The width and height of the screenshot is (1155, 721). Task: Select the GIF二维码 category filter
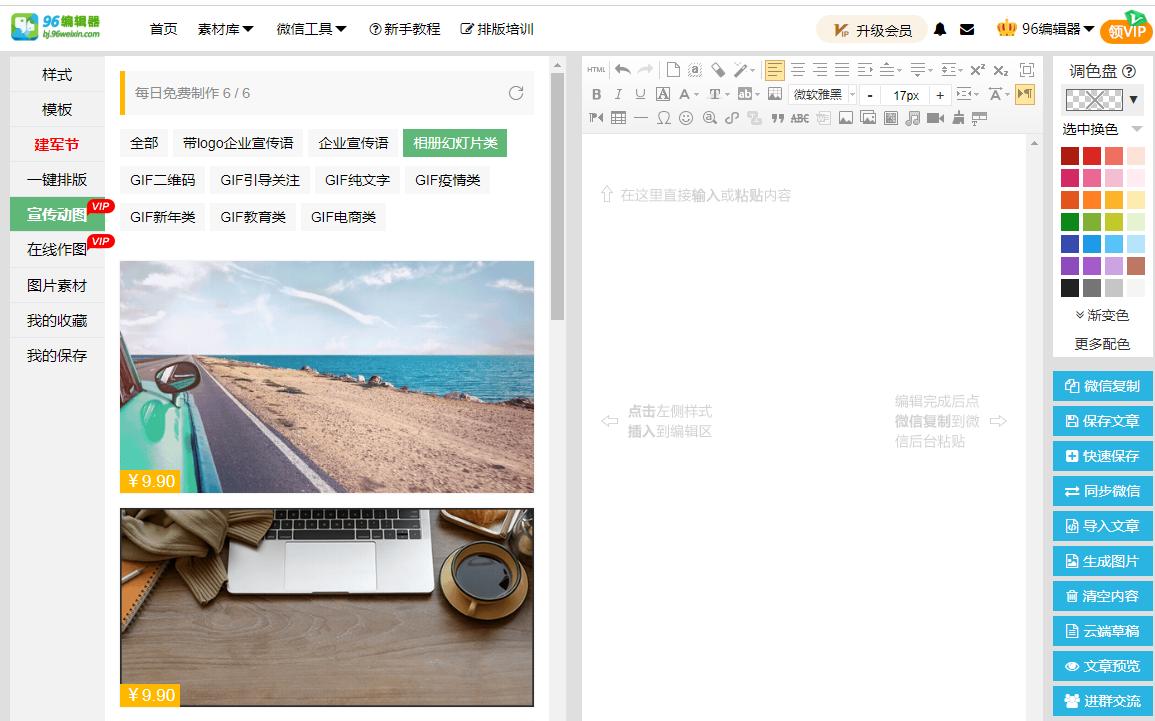pyautogui.click(x=162, y=181)
